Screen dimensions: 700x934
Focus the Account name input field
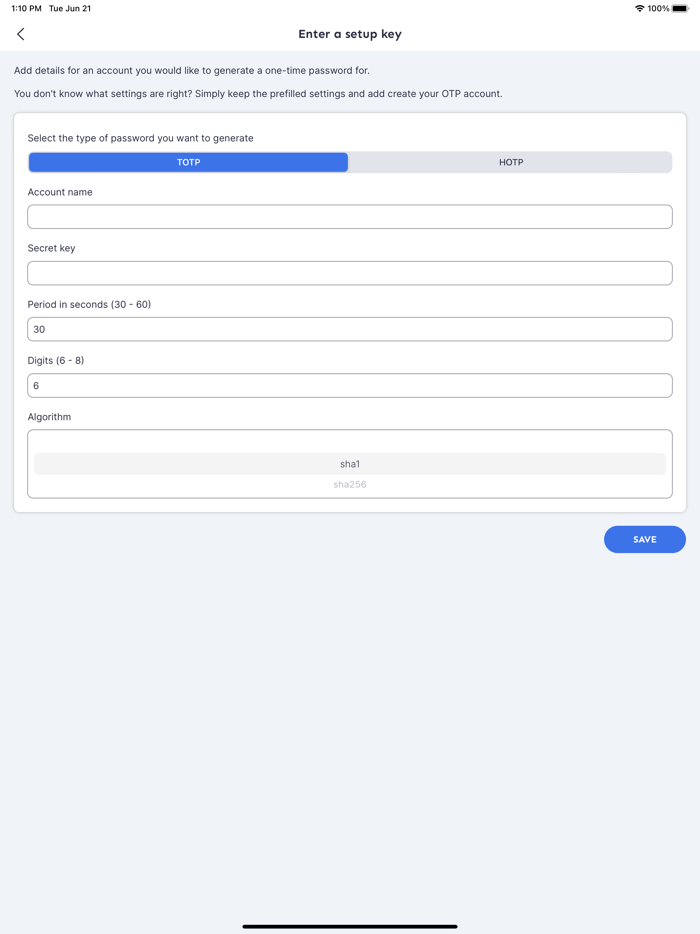[350, 217]
